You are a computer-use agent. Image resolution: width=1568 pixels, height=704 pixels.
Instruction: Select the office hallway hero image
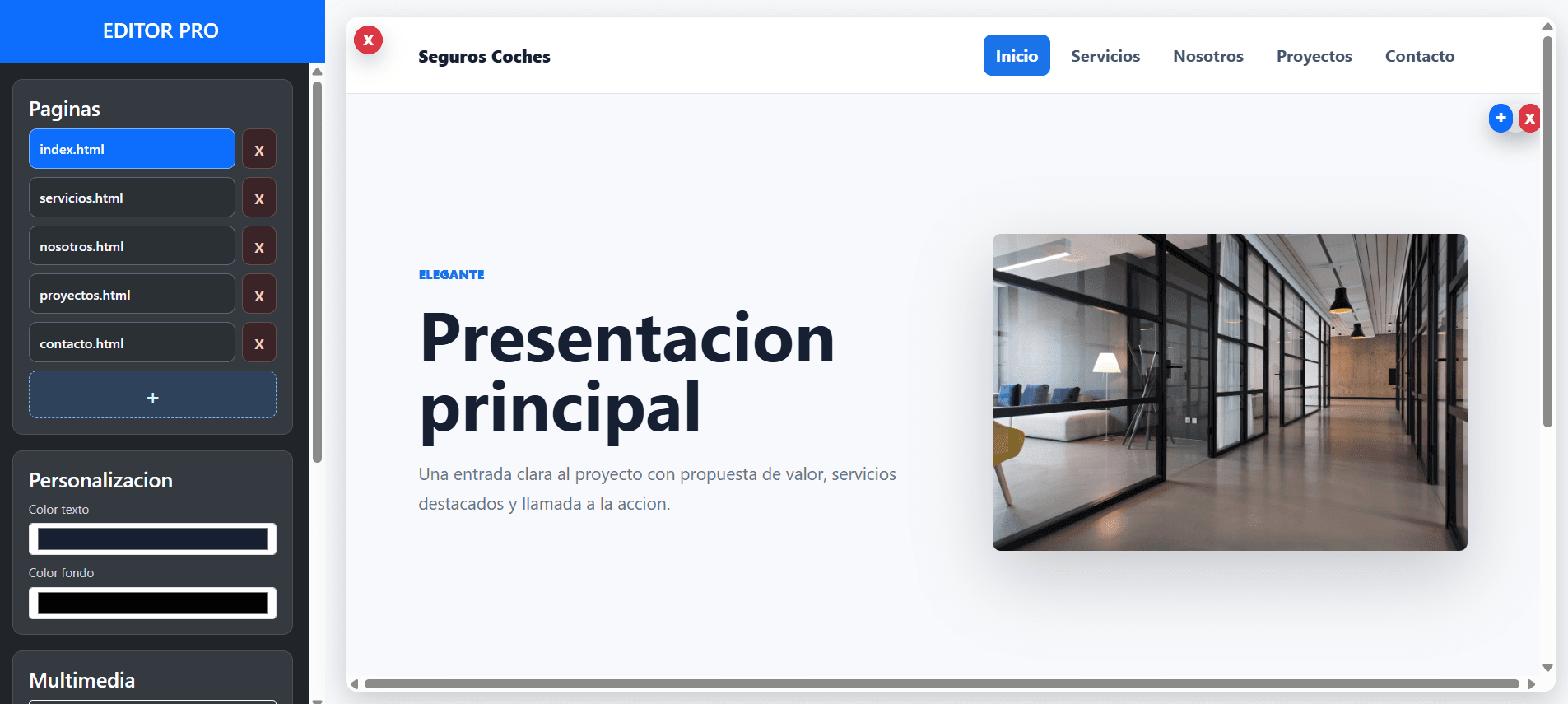pos(1230,392)
